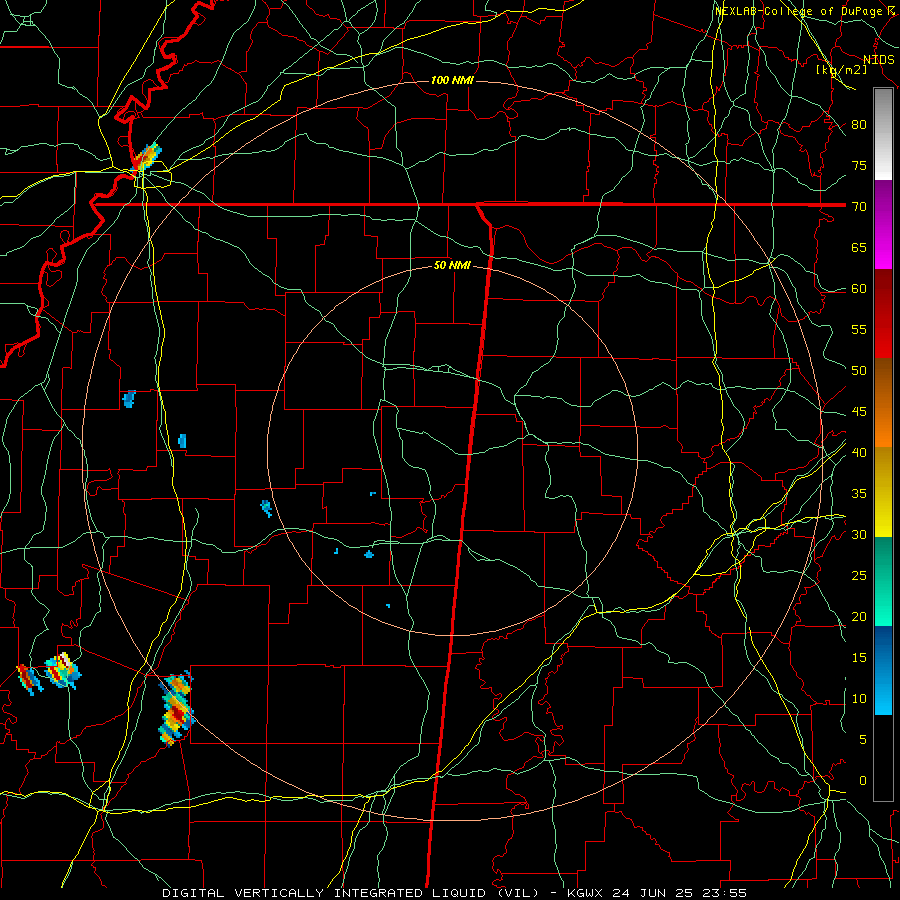The height and width of the screenshot is (900, 900).
Task: Click the 10 value on the VIL scale
Action: (x=859, y=699)
